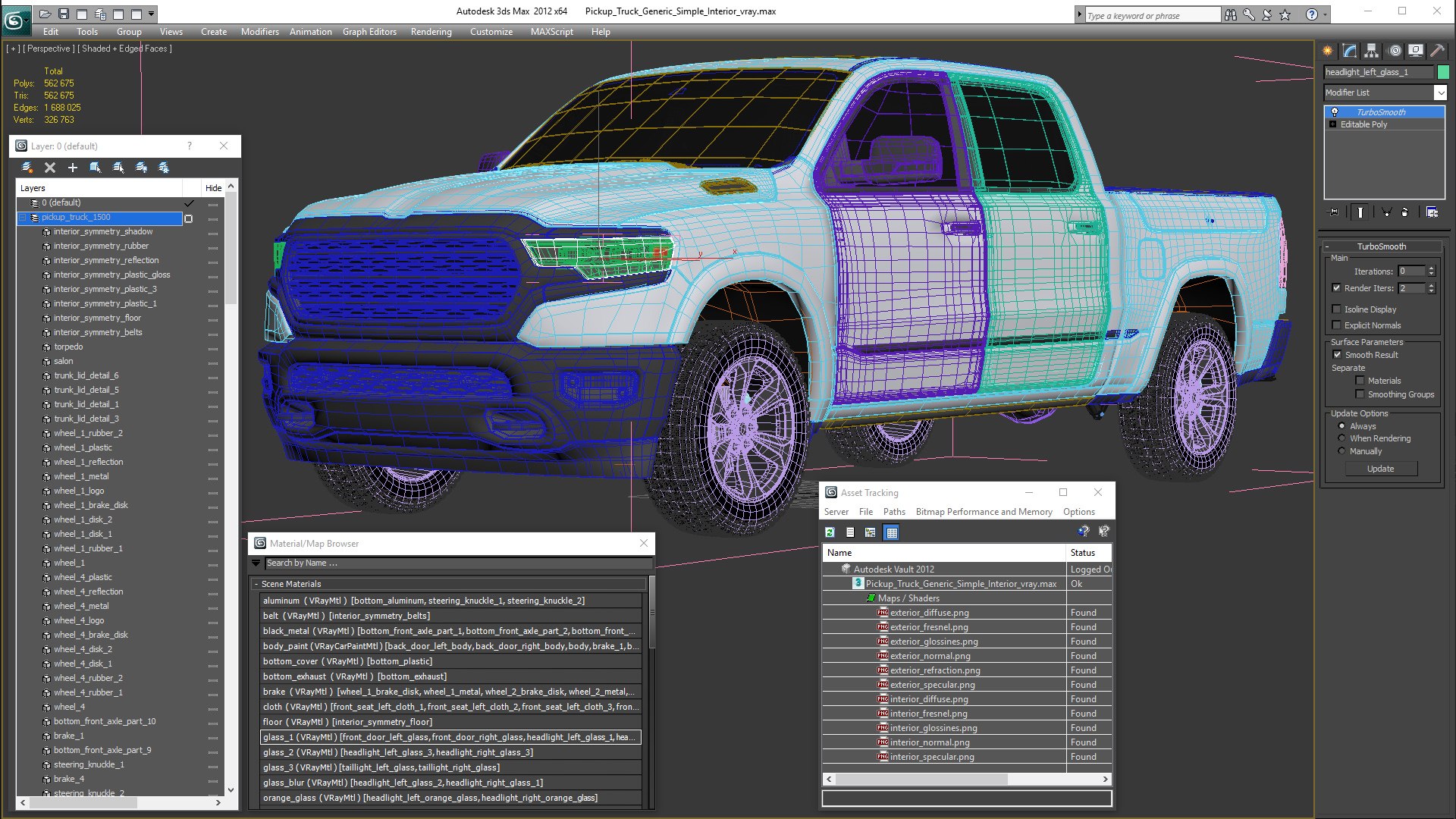
Task: Click Freeze/Unfreeze All Layers icon
Action: (164, 168)
